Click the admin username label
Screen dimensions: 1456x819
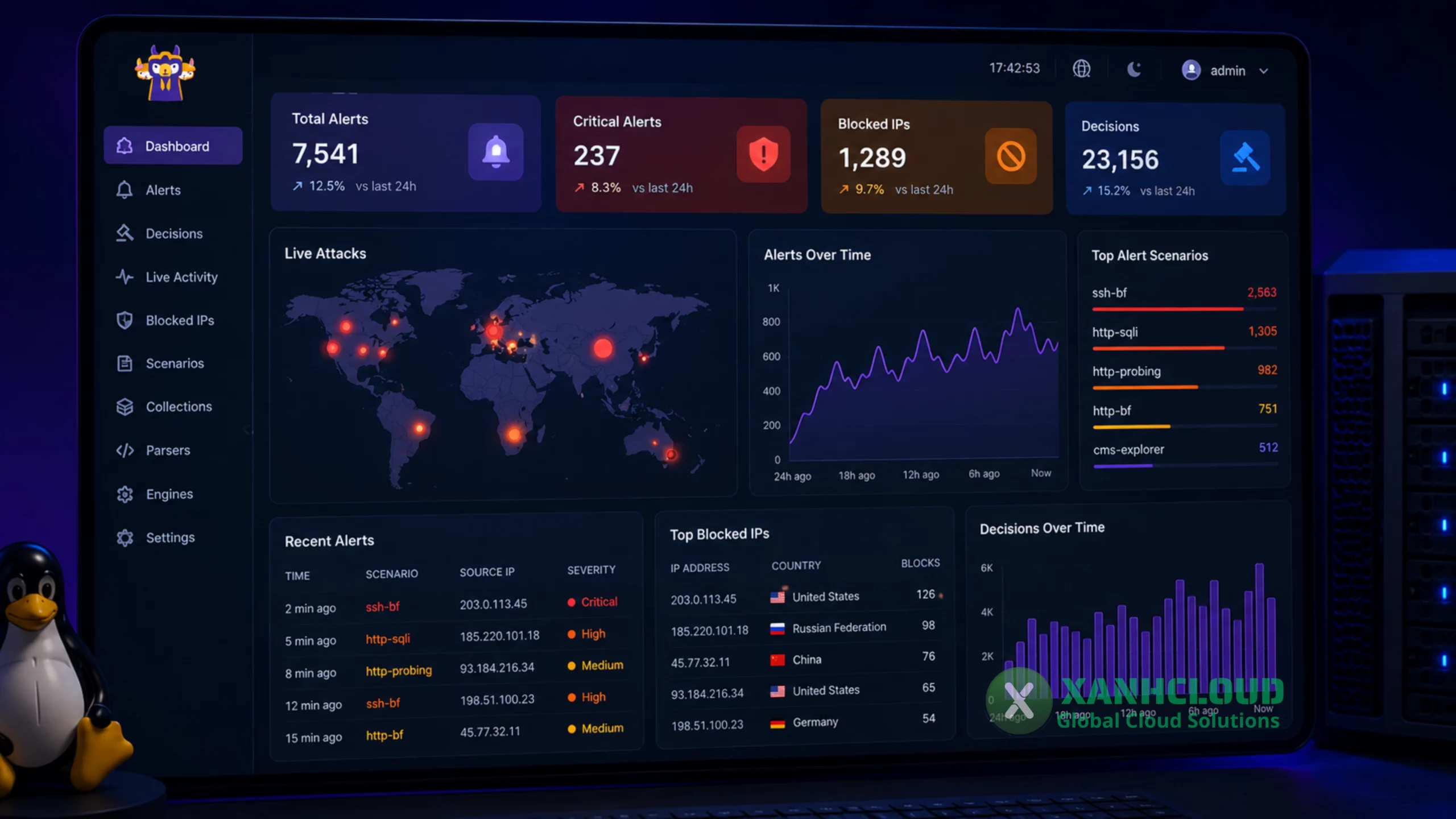pos(1227,71)
